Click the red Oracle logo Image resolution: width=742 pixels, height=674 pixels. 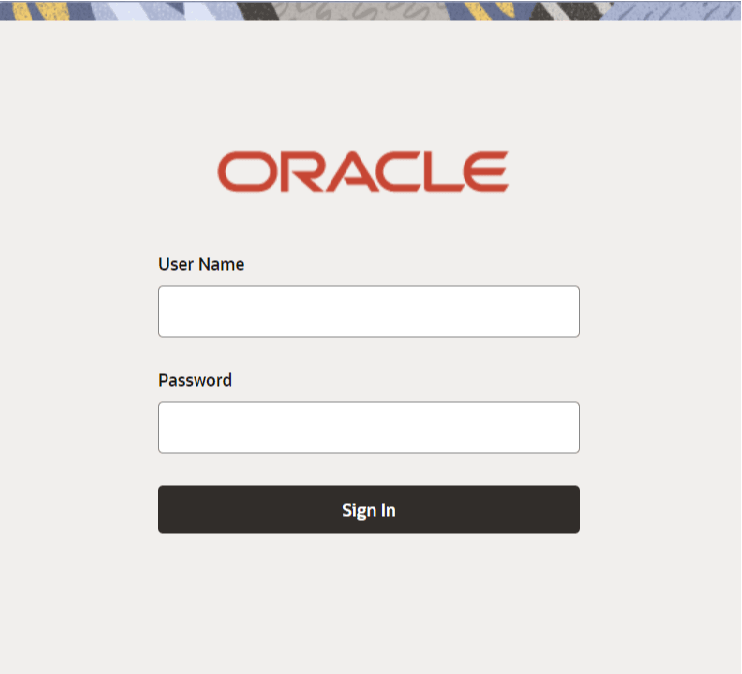(x=363, y=171)
